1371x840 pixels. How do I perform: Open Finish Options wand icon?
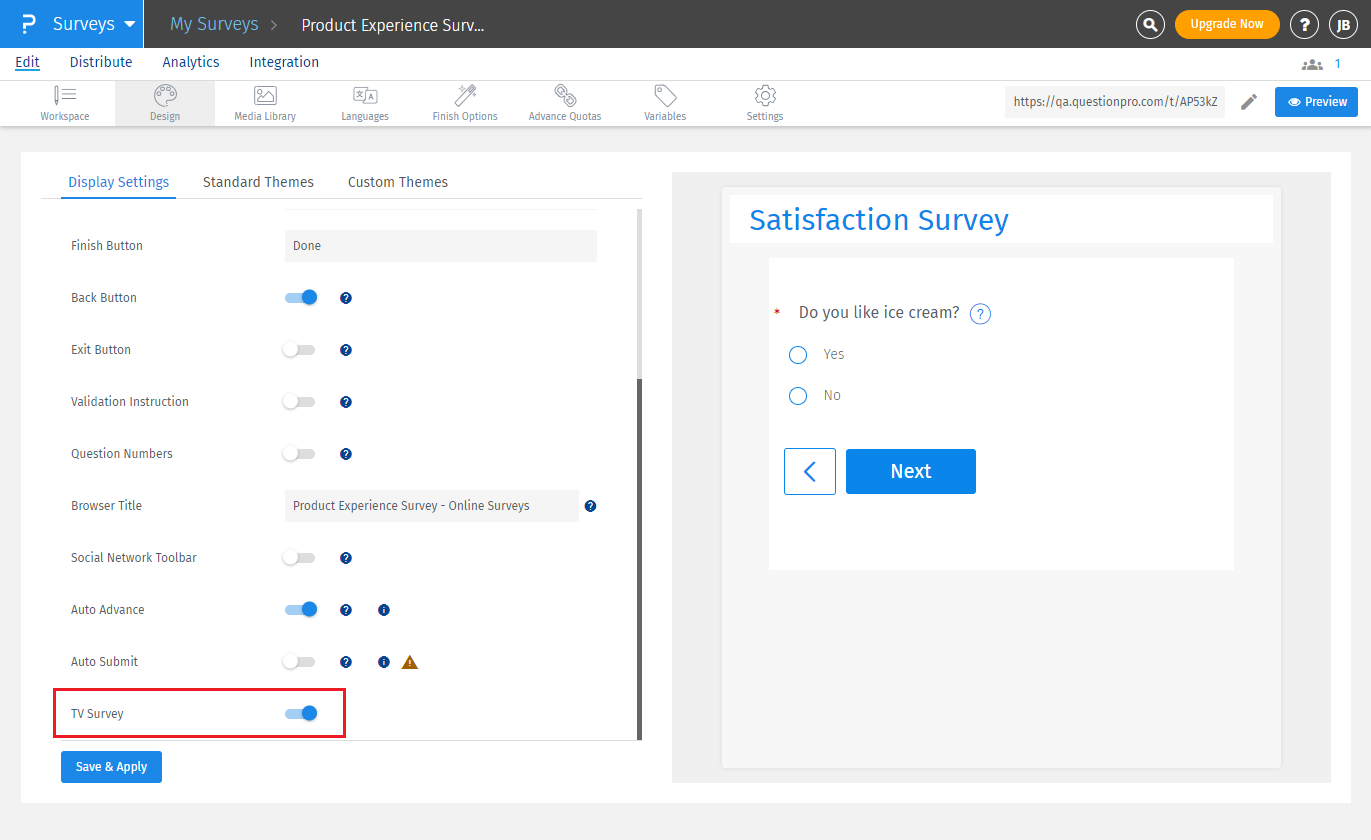click(x=465, y=103)
